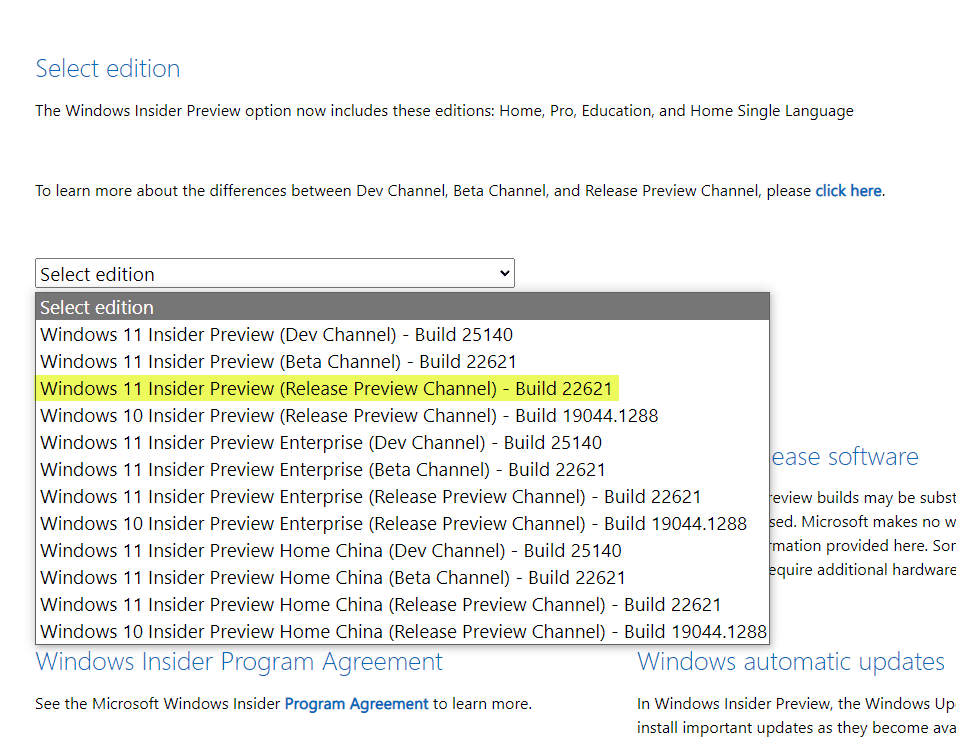This screenshot has width=956, height=738.
Task: Choose Windows 11 Insider Preview Enterprise Dev Channel
Action: click(x=321, y=442)
